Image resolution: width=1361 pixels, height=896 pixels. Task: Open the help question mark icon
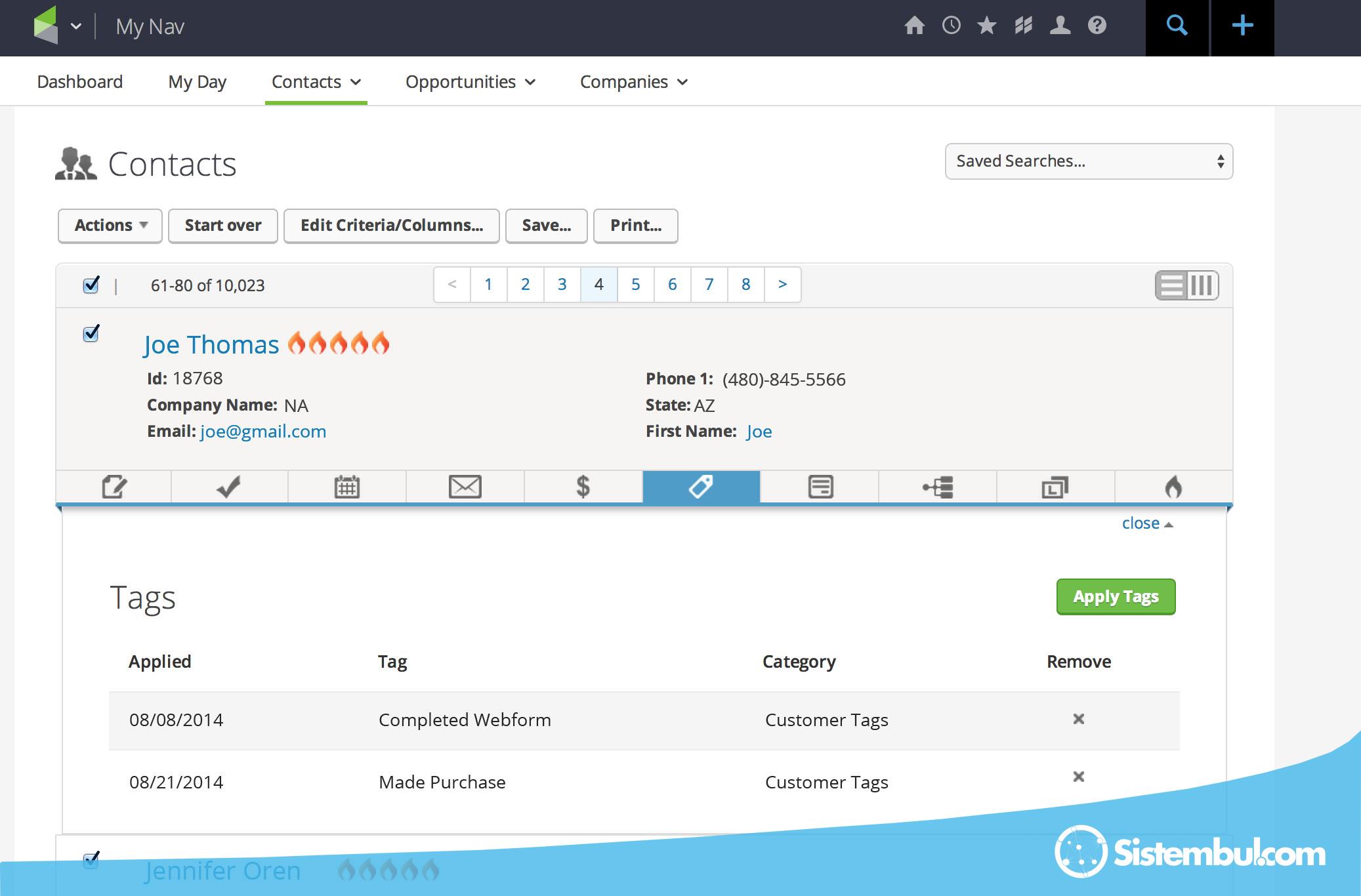[x=1097, y=26]
